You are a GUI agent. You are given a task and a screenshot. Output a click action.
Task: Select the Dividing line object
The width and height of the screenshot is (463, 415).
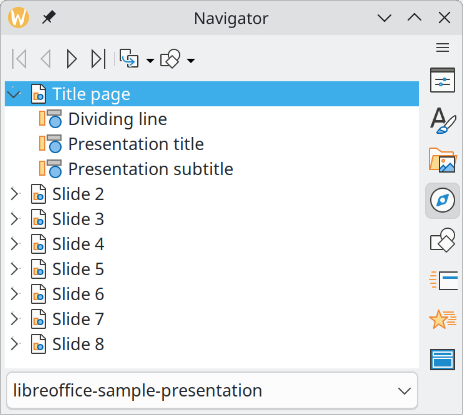click(x=117, y=119)
